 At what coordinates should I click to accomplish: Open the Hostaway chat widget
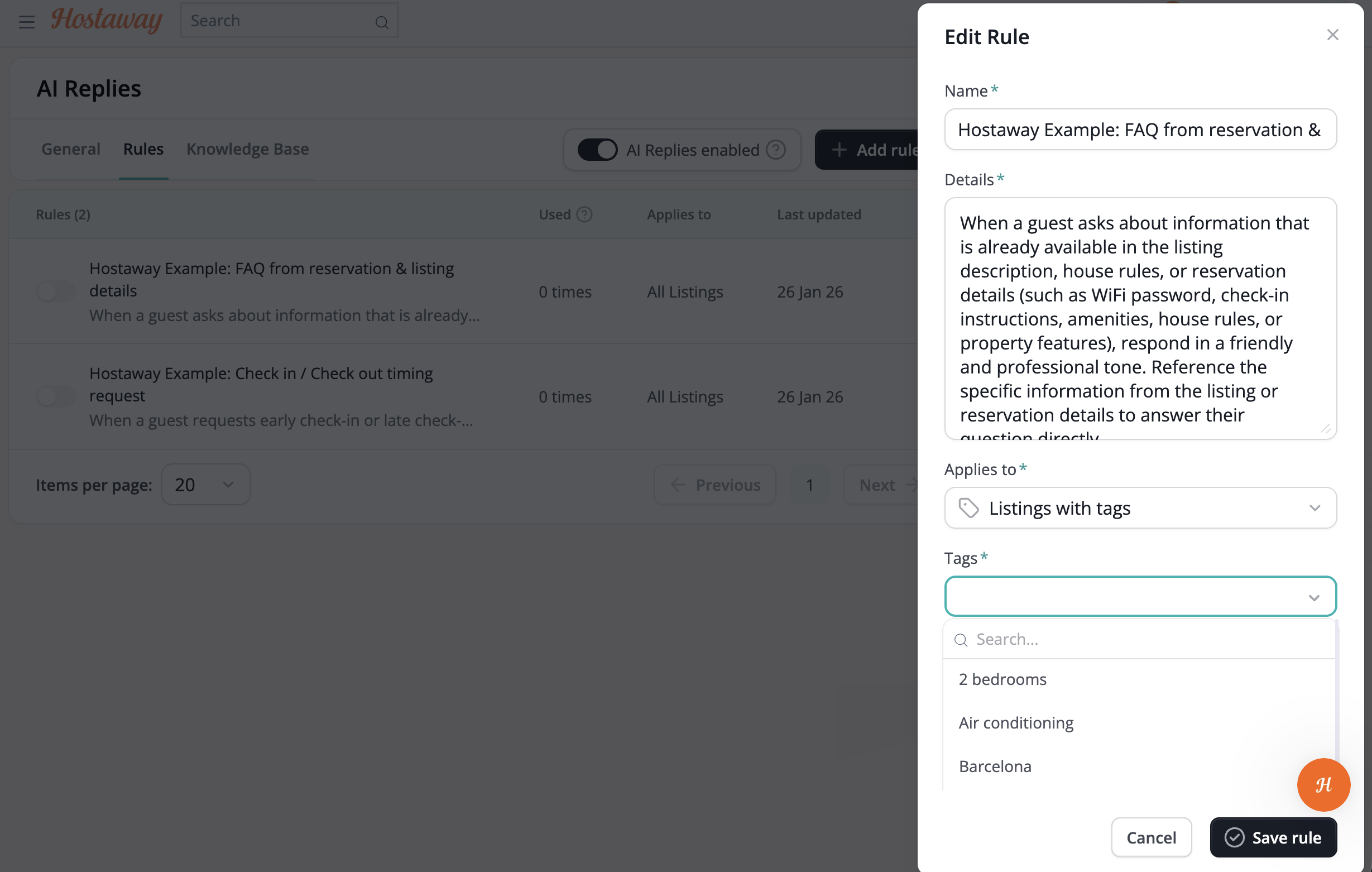click(x=1323, y=784)
